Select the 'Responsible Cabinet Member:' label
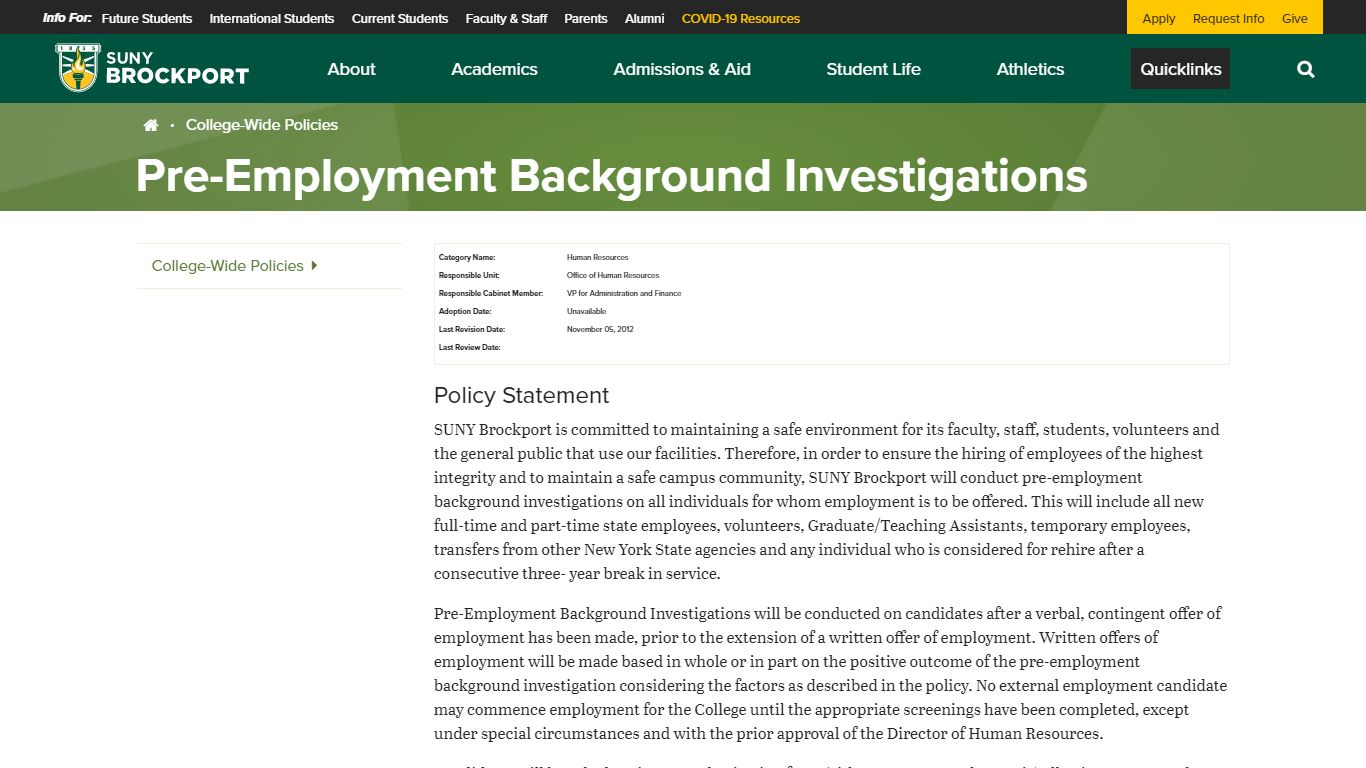Viewport: 1366px width, 768px height. (491, 293)
